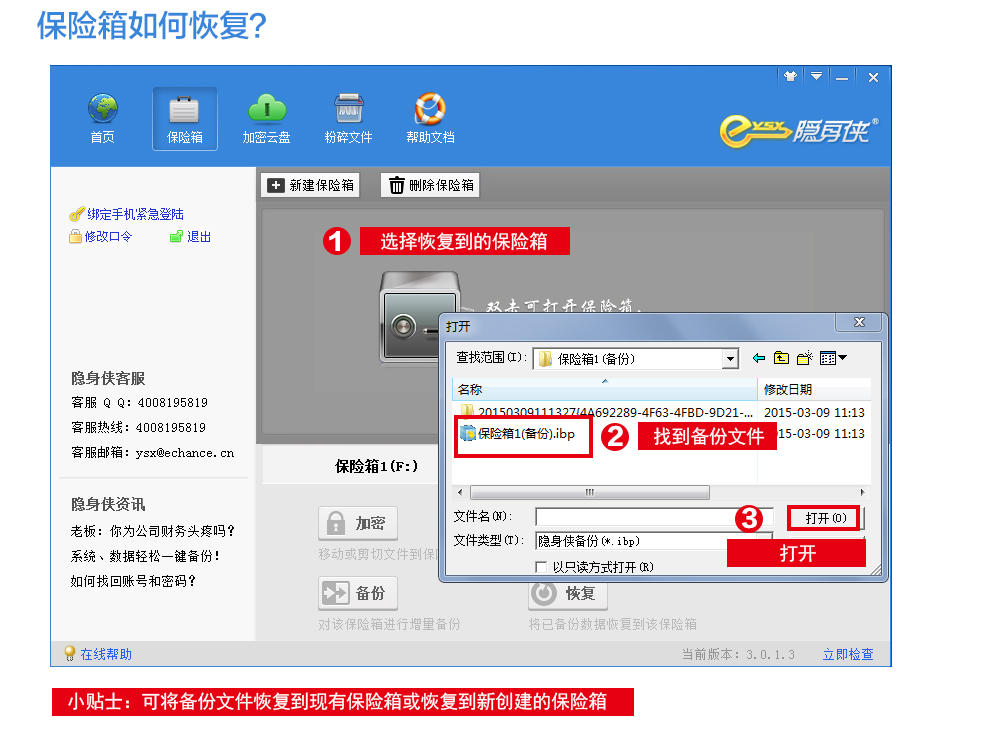Open news item 系统、数据轻松一键备份！

tap(145, 556)
